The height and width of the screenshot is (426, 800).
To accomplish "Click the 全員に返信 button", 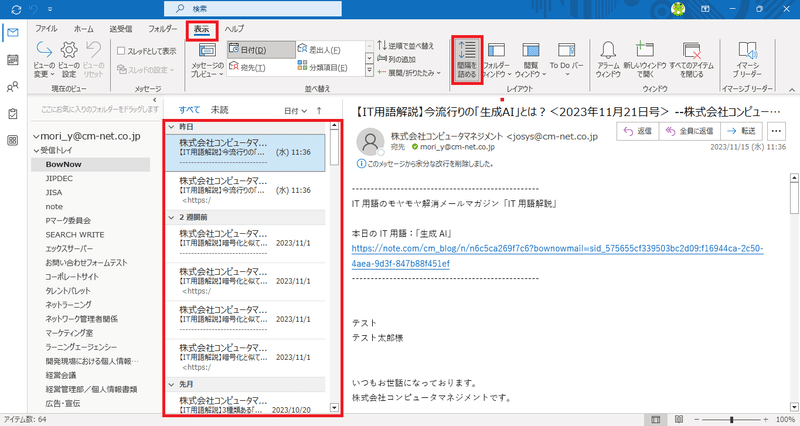I will click(690, 131).
